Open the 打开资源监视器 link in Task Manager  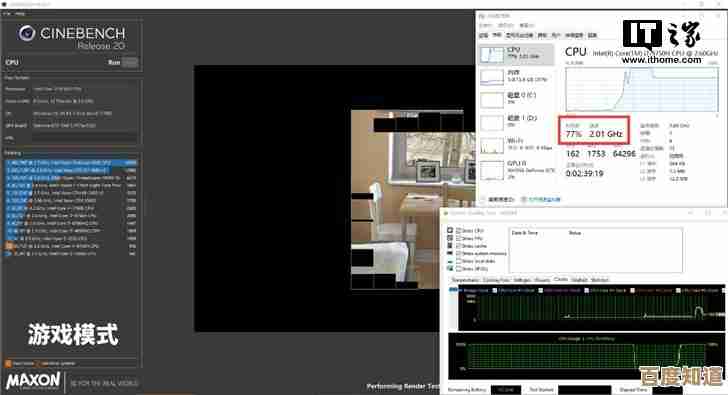544,200
